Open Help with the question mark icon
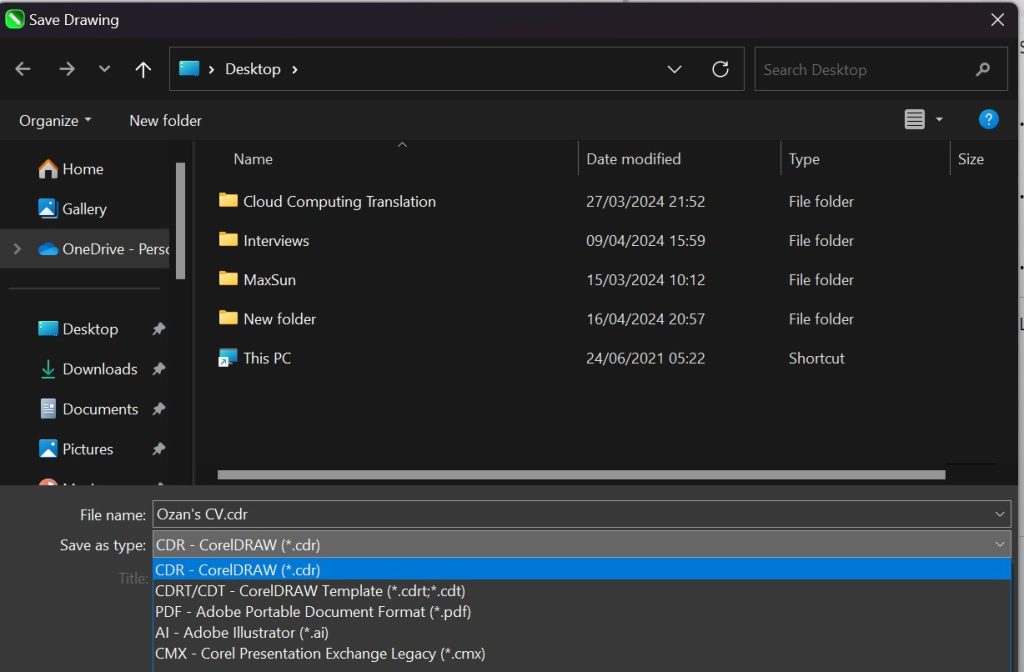The image size is (1024, 672). [x=988, y=120]
